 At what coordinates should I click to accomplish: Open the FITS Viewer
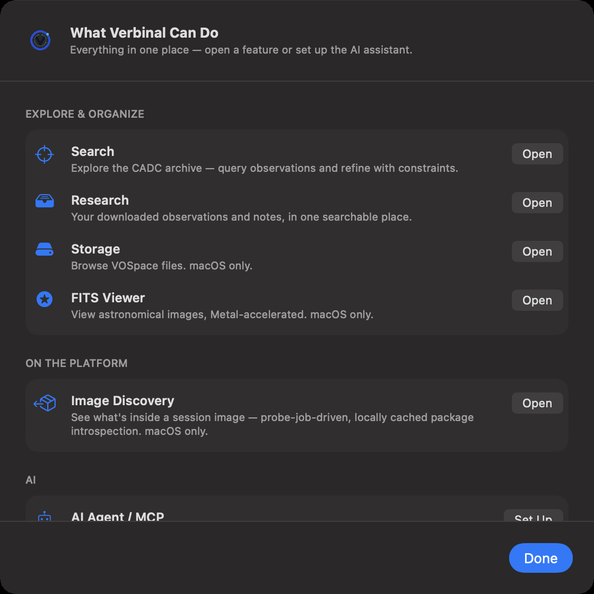click(x=537, y=300)
